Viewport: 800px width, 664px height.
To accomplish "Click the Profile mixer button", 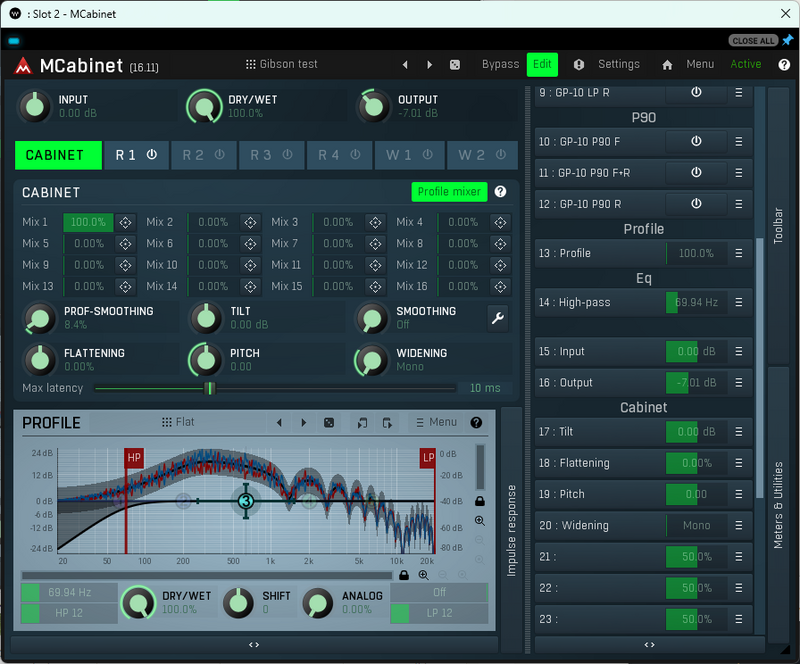I will [449, 192].
